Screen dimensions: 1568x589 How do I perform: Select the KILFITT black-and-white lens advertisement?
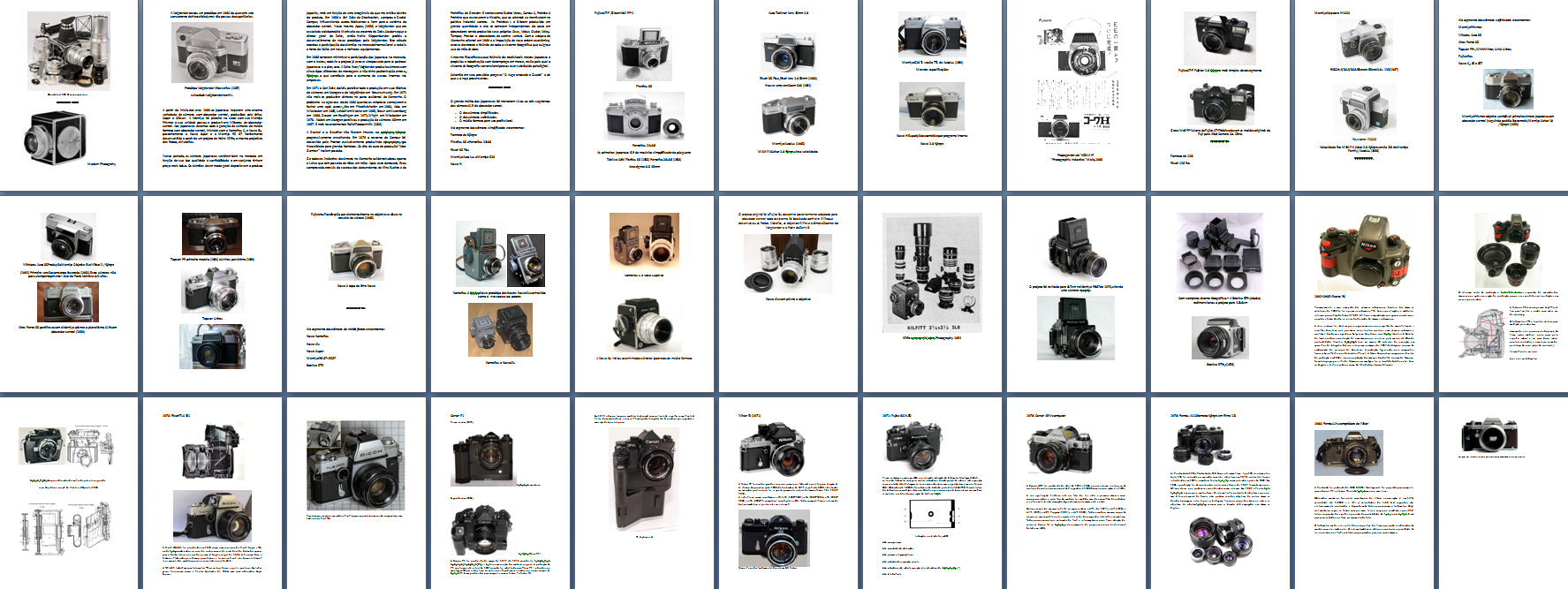pyautogui.click(x=931, y=274)
